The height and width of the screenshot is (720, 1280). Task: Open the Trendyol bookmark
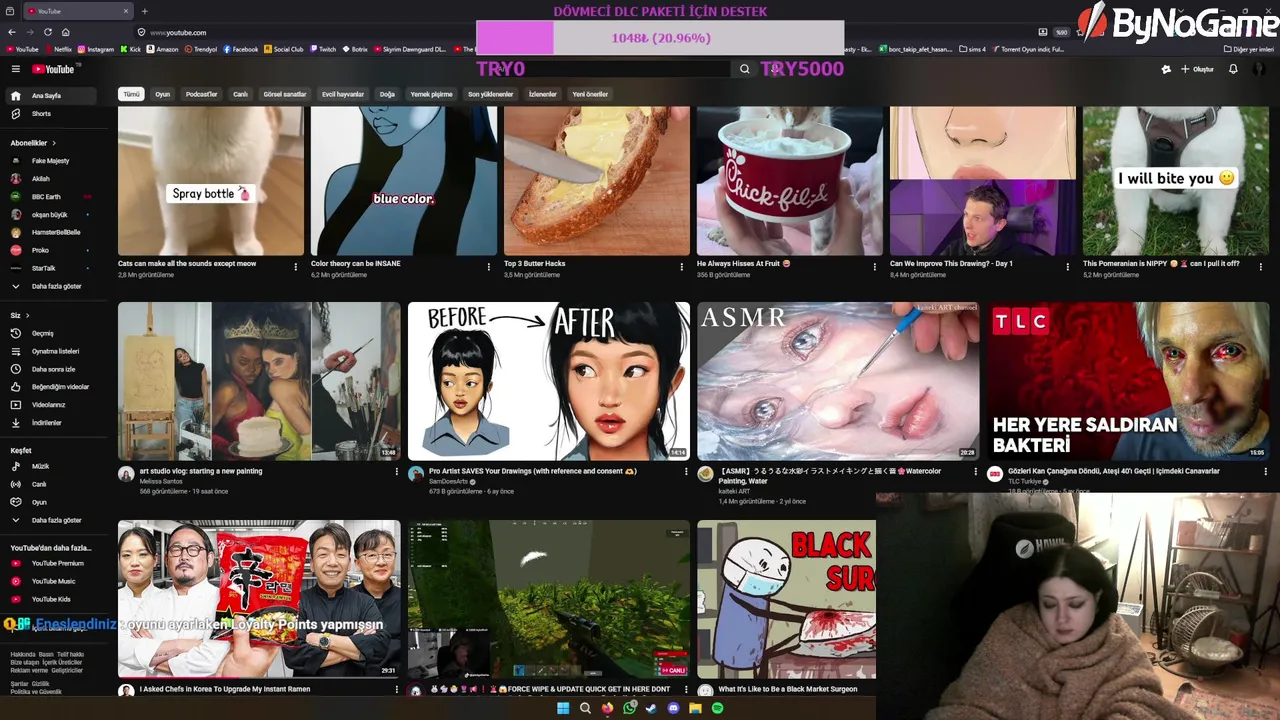pos(200,49)
